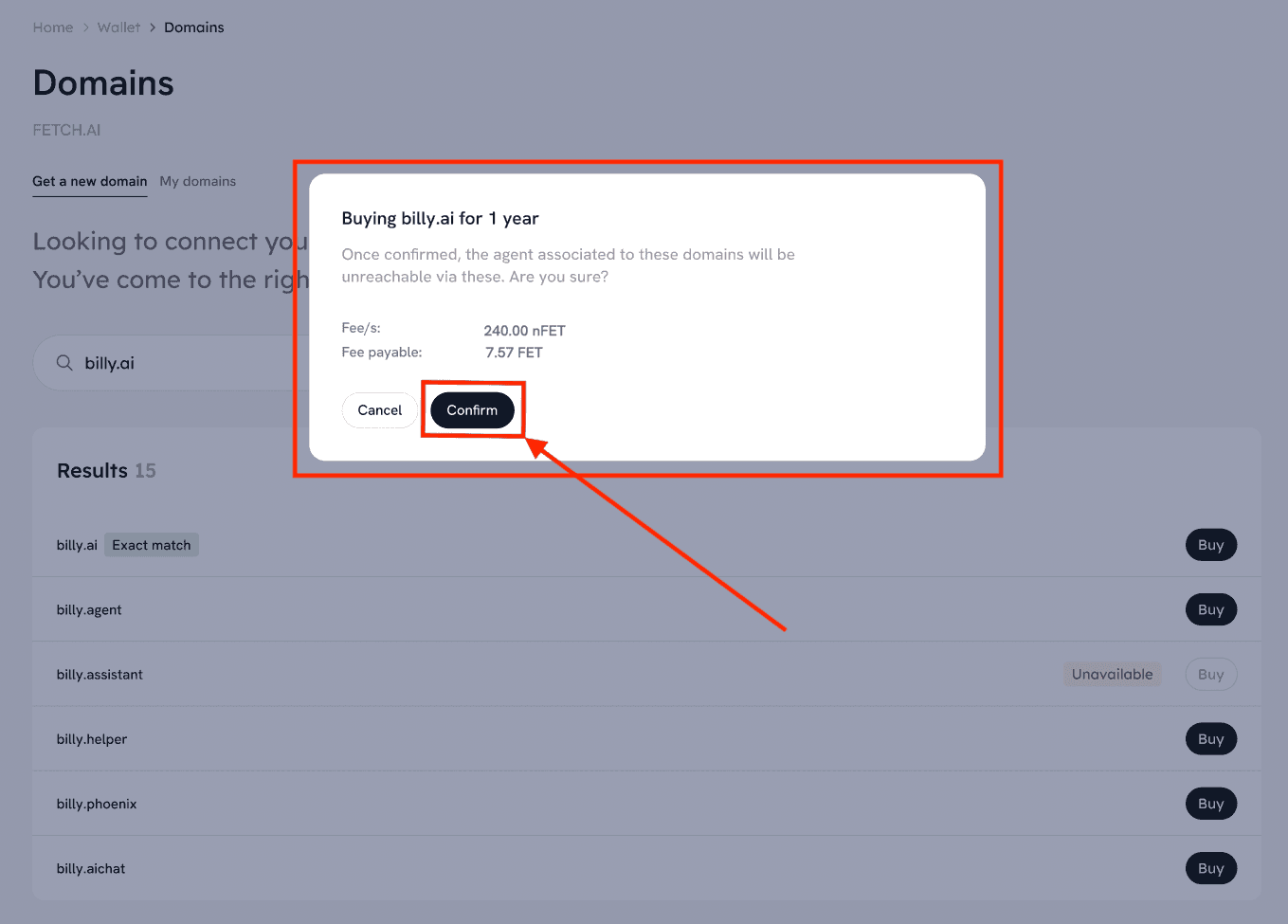Screen dimensions: 1288x924
Task: Click the 7.57 FET fee payable value
Action: [514, 353]
